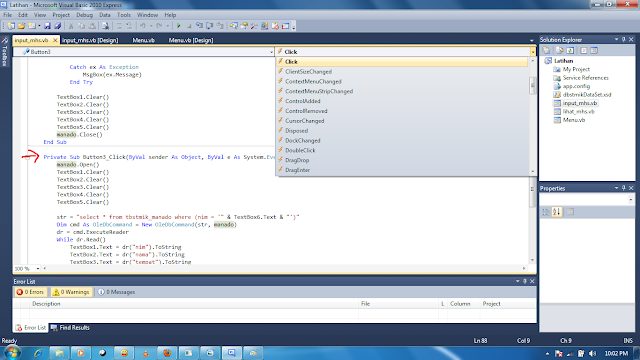Click the Refresh icon in Solution Explorer
Screen dimensions: 640x360
(x=570, y=51)
